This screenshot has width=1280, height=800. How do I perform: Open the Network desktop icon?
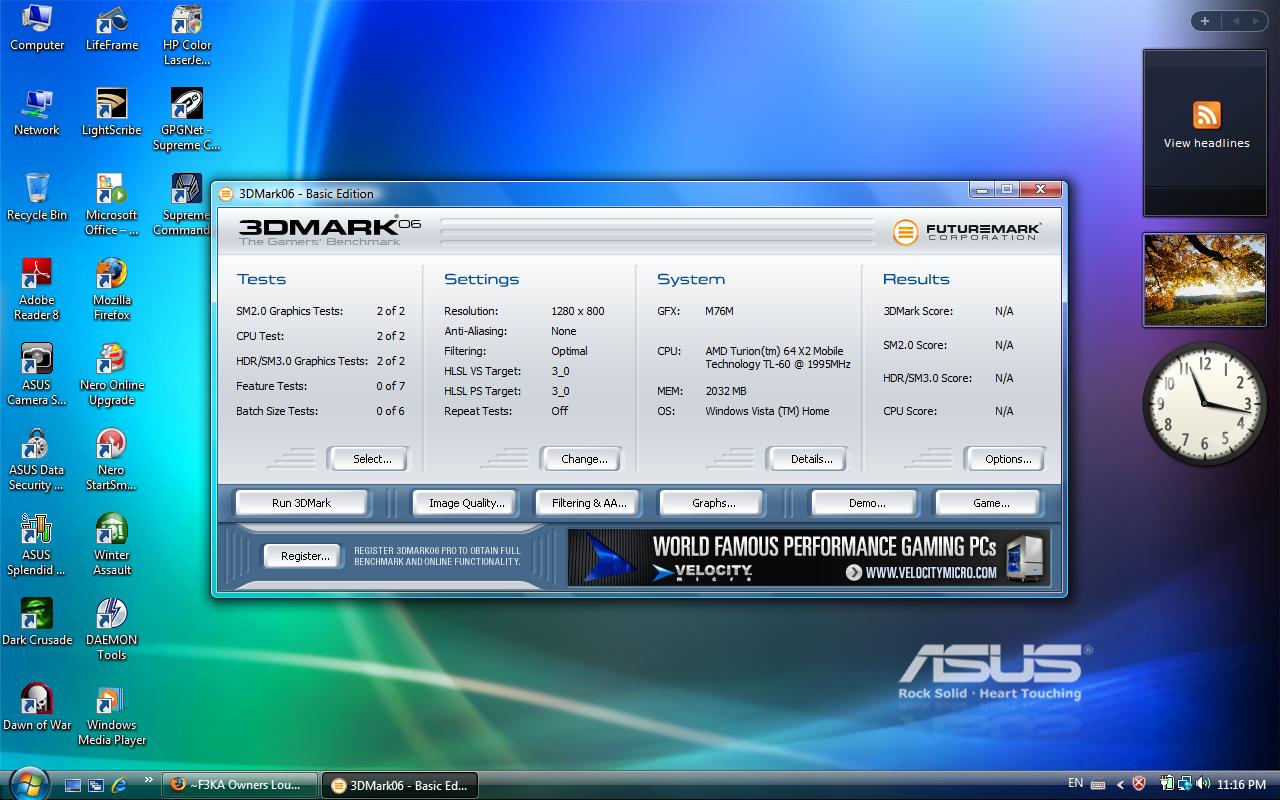[x=37, y=113]
